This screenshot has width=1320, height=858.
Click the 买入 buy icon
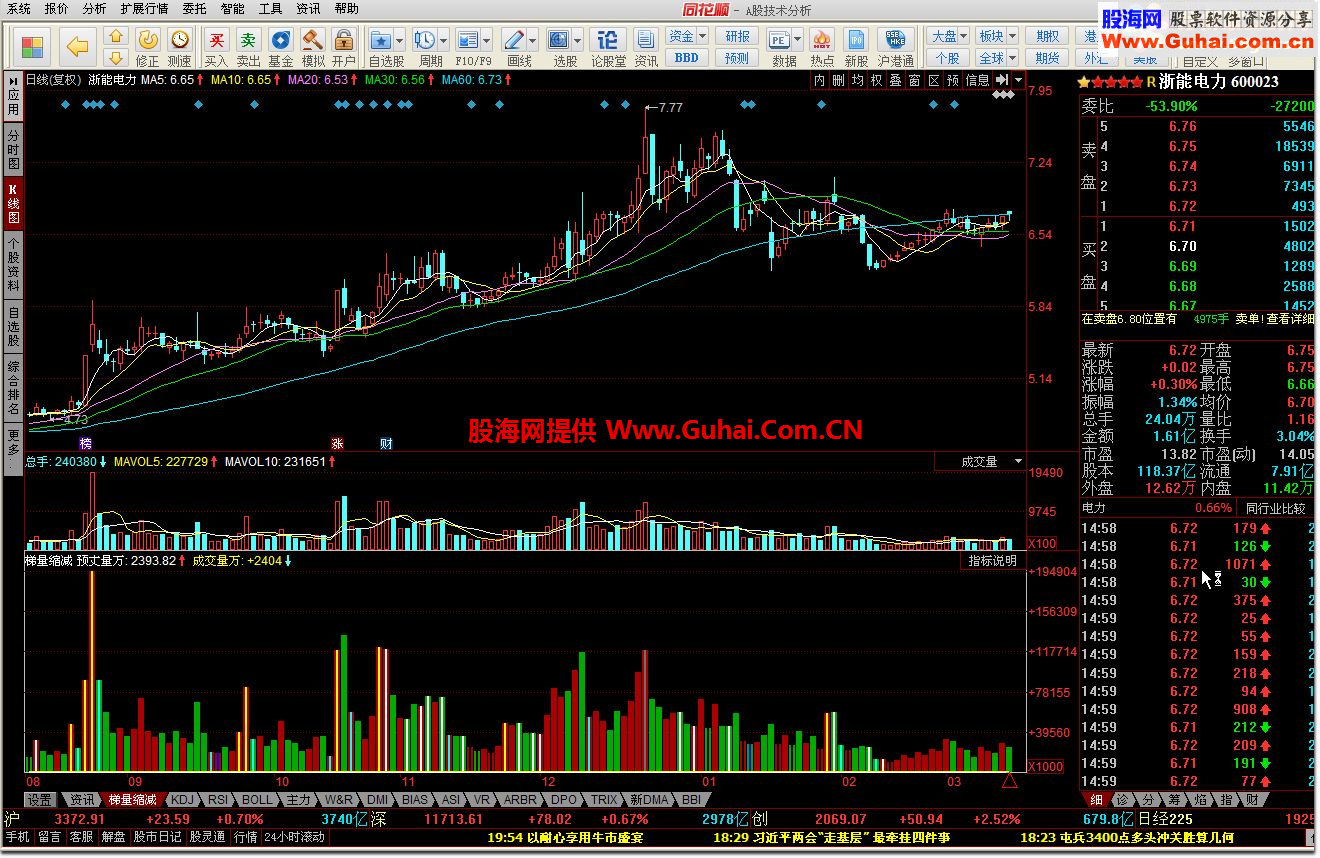click(216, 46)
